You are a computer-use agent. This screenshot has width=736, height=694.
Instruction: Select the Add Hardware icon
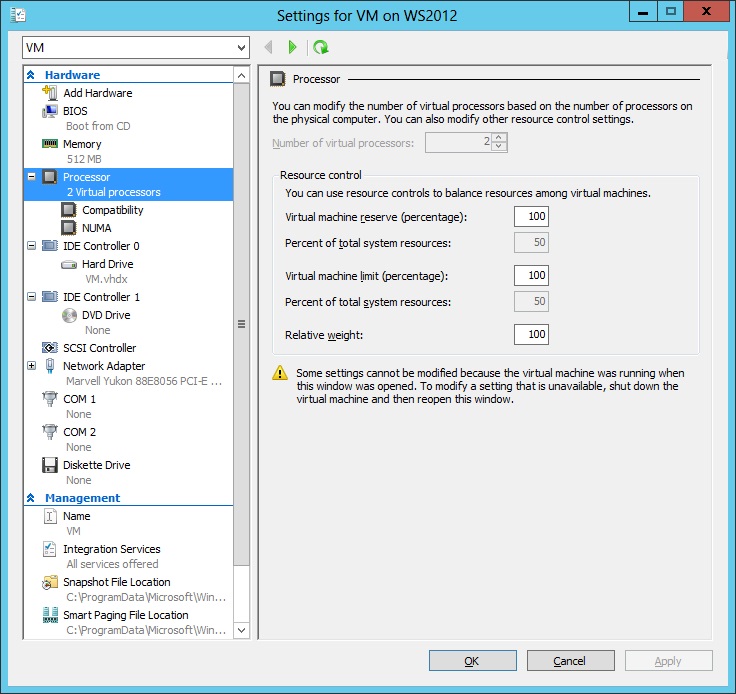click(x=50, y=93)
